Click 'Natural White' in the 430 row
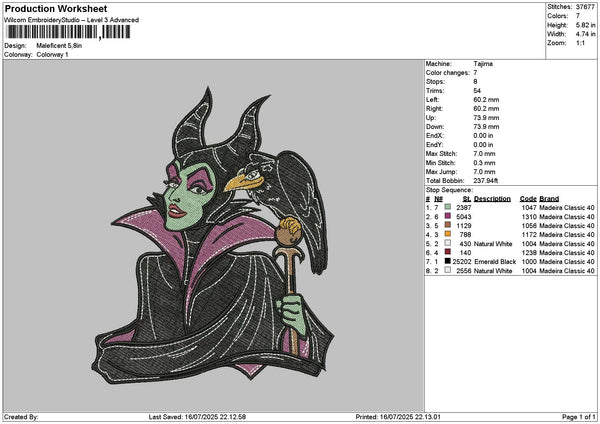The image size is (600, 424). (493, 244)
